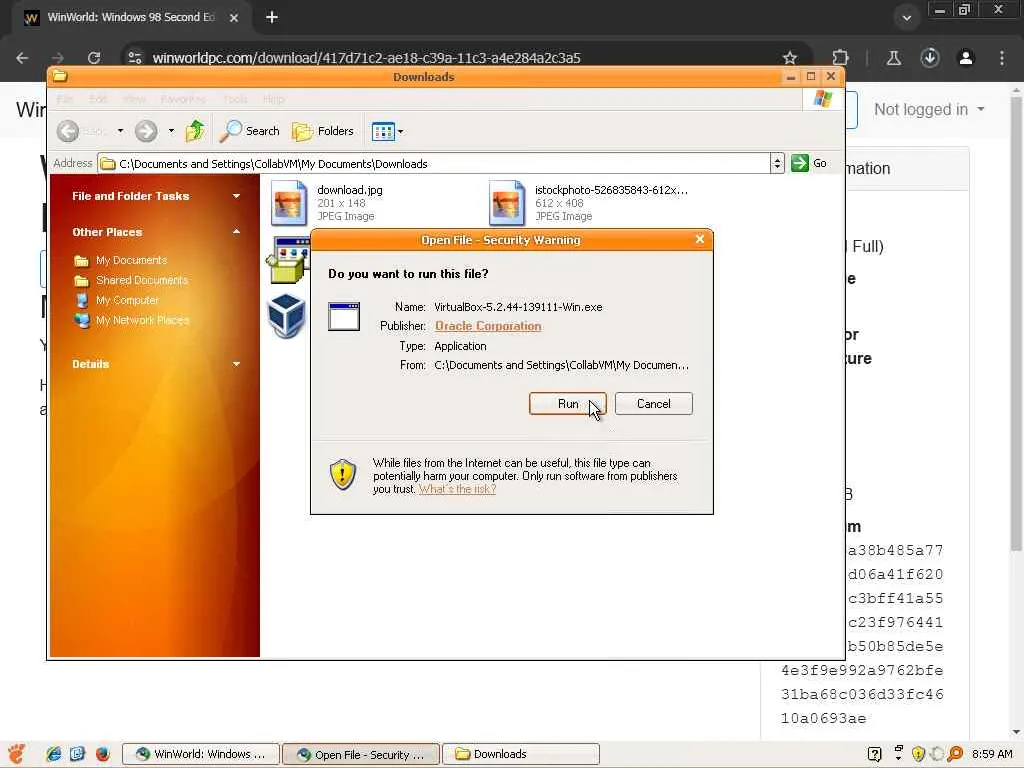Go back in the Chrome browser
This screenshot has width=1024, height=768.
pos(22,57)
